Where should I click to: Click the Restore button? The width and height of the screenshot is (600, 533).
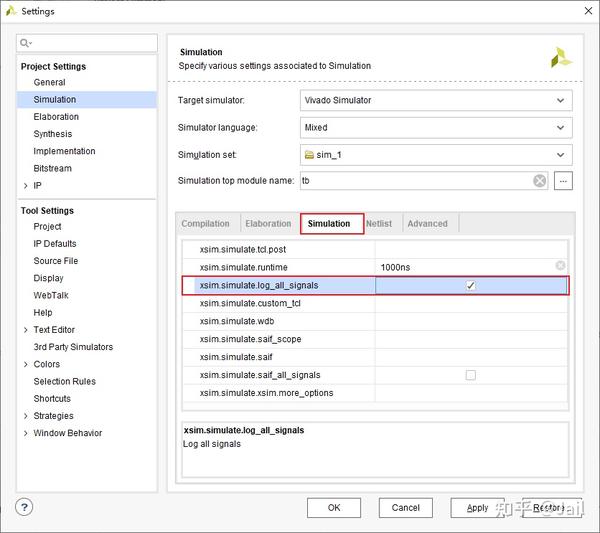[551, 508]
